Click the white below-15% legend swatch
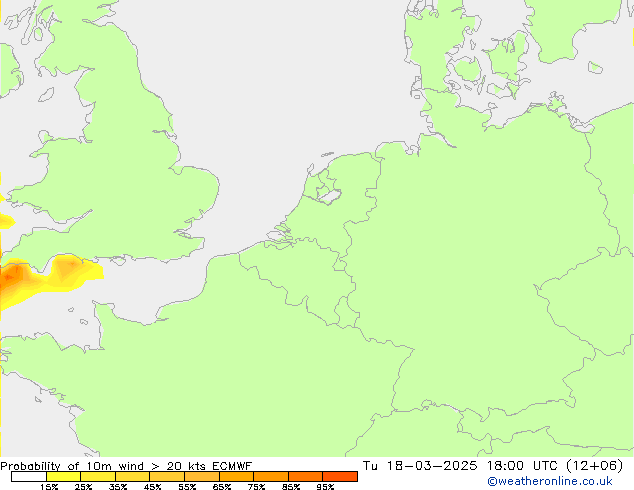634x490 pixels. tap(29, 477)
